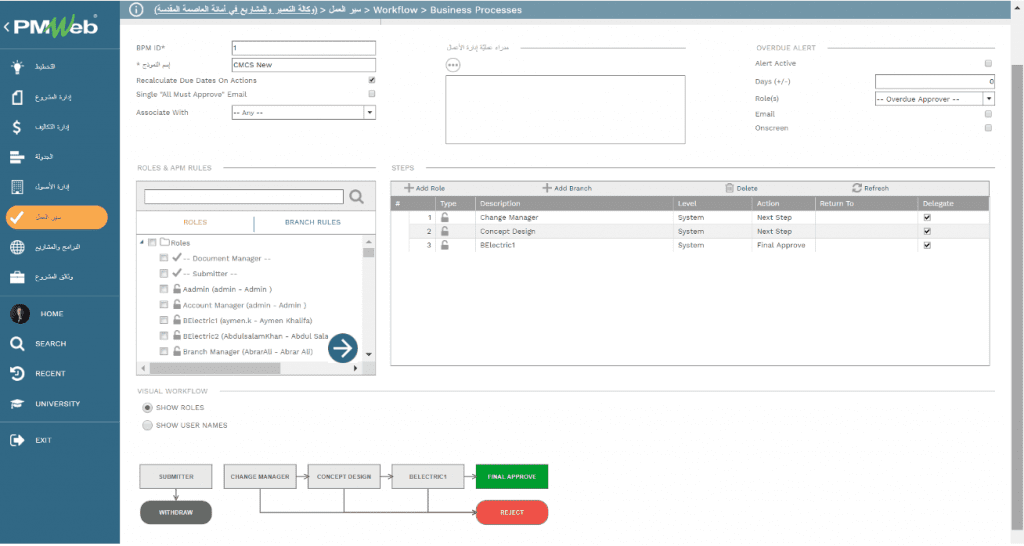Open the briefcase project documents icon
Image resolution: width=1024 pixels, height=546 pixels.
17,277
